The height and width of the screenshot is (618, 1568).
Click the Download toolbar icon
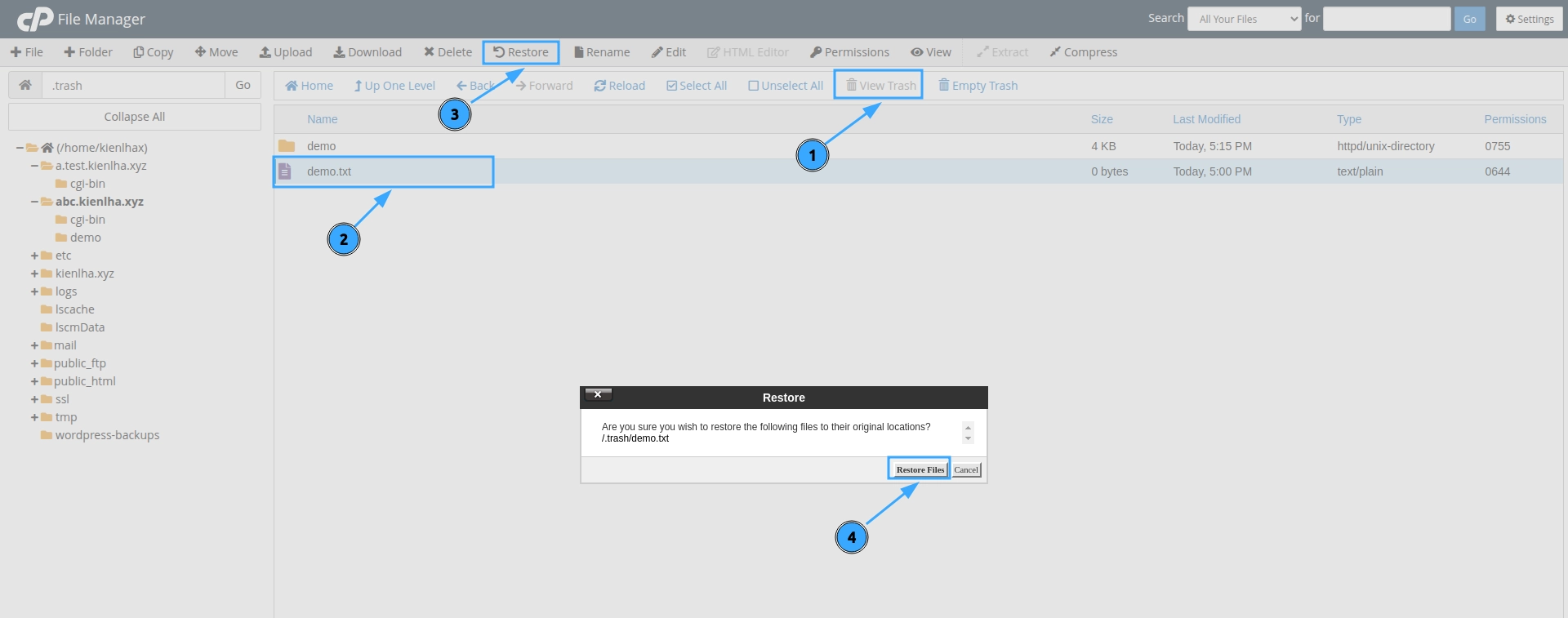tap(339, 52)
